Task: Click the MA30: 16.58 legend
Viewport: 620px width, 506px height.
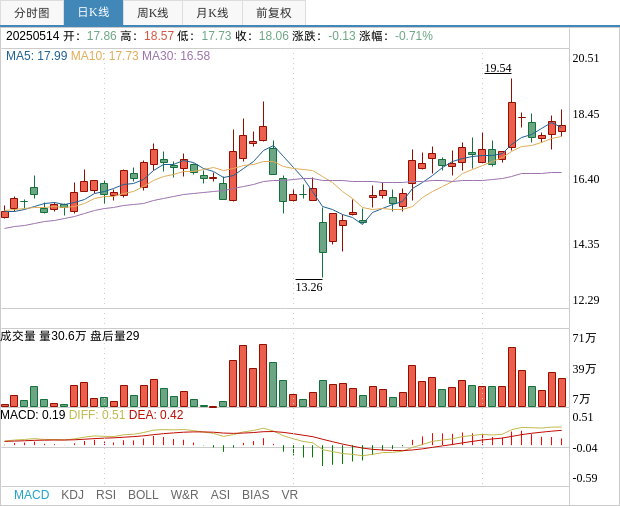Action: point(176,56)
